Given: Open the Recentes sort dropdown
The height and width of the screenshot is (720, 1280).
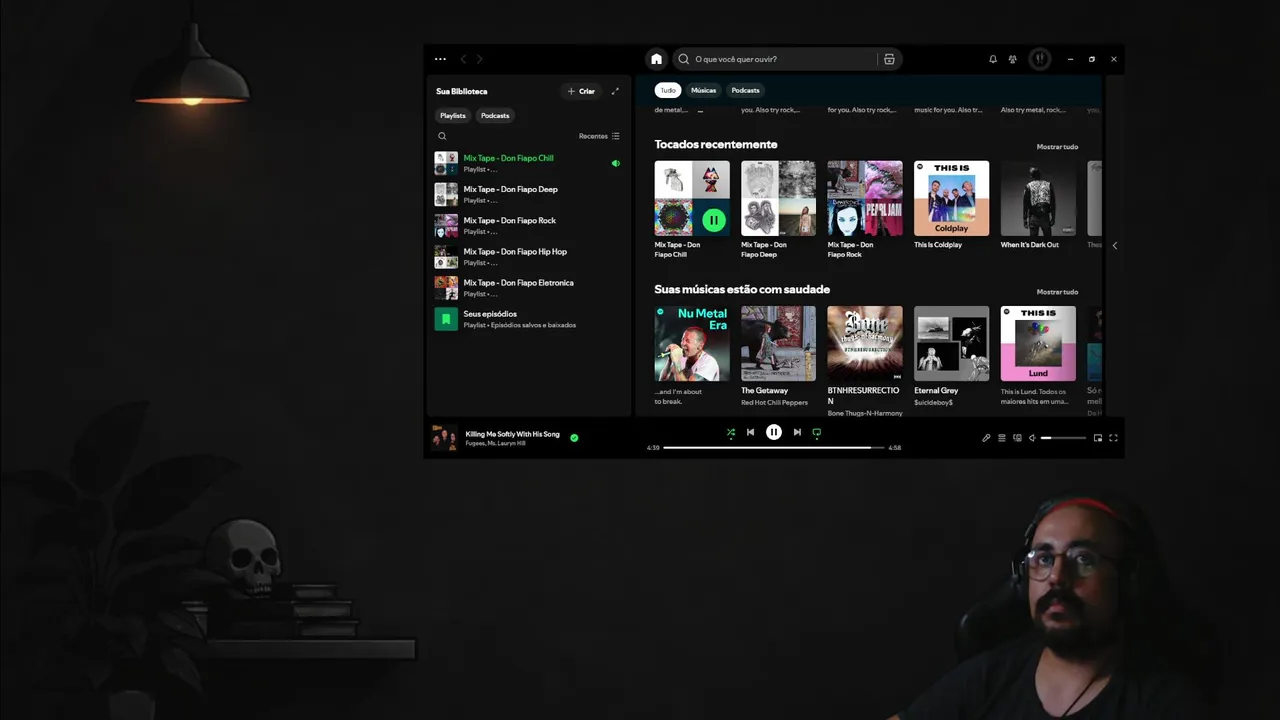Looking at the screenshot, I should 599,136.
